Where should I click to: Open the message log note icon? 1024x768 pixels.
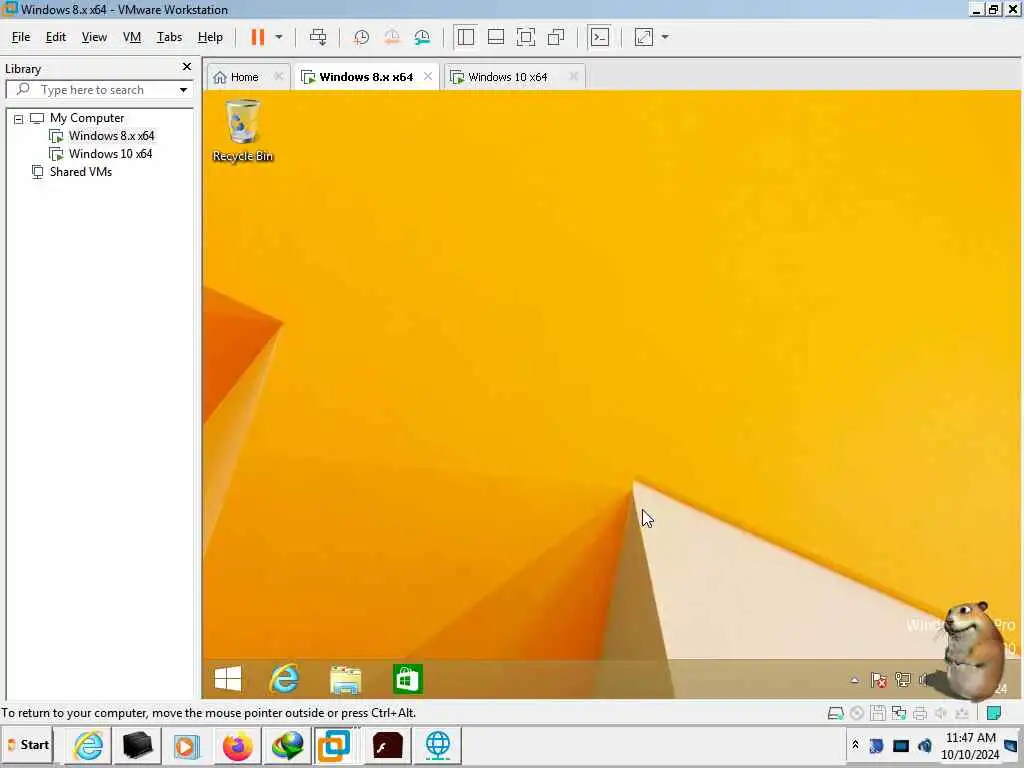pos(994,713)
